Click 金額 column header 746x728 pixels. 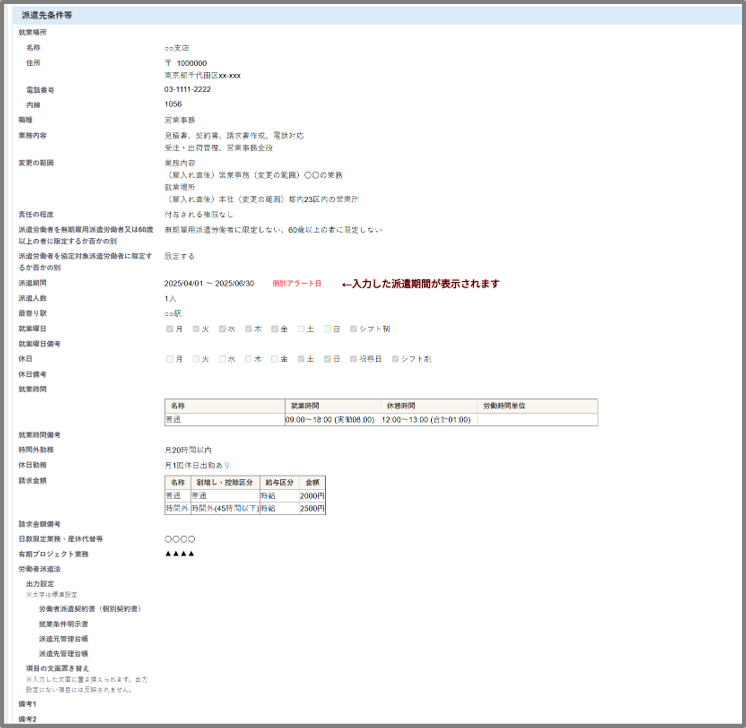click(x=312, y=482)
